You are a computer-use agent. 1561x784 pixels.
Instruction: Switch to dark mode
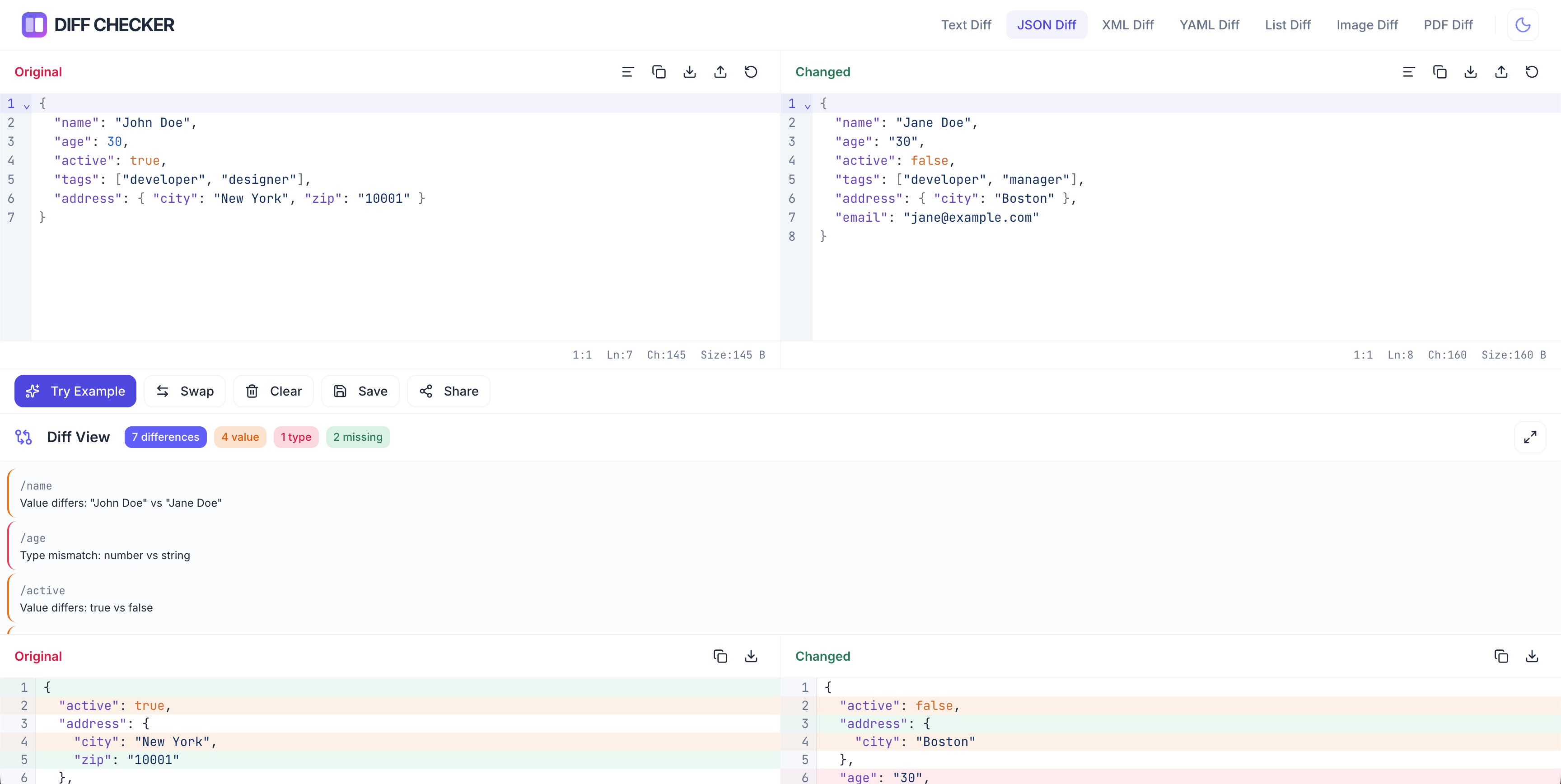1522,24
